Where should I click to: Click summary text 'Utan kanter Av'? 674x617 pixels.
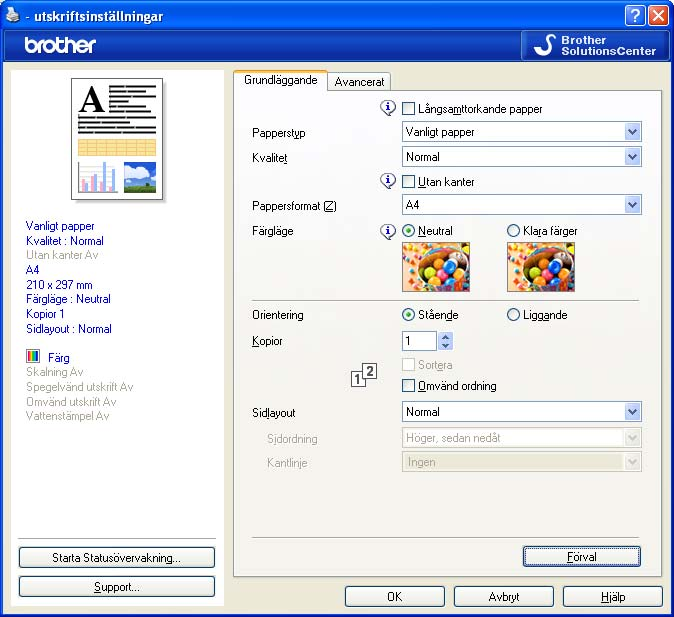62,255
